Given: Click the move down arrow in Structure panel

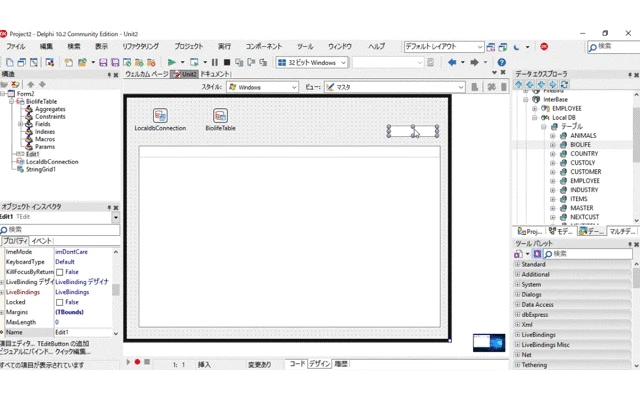Looking at the screenshot, I should coord(42,84).
